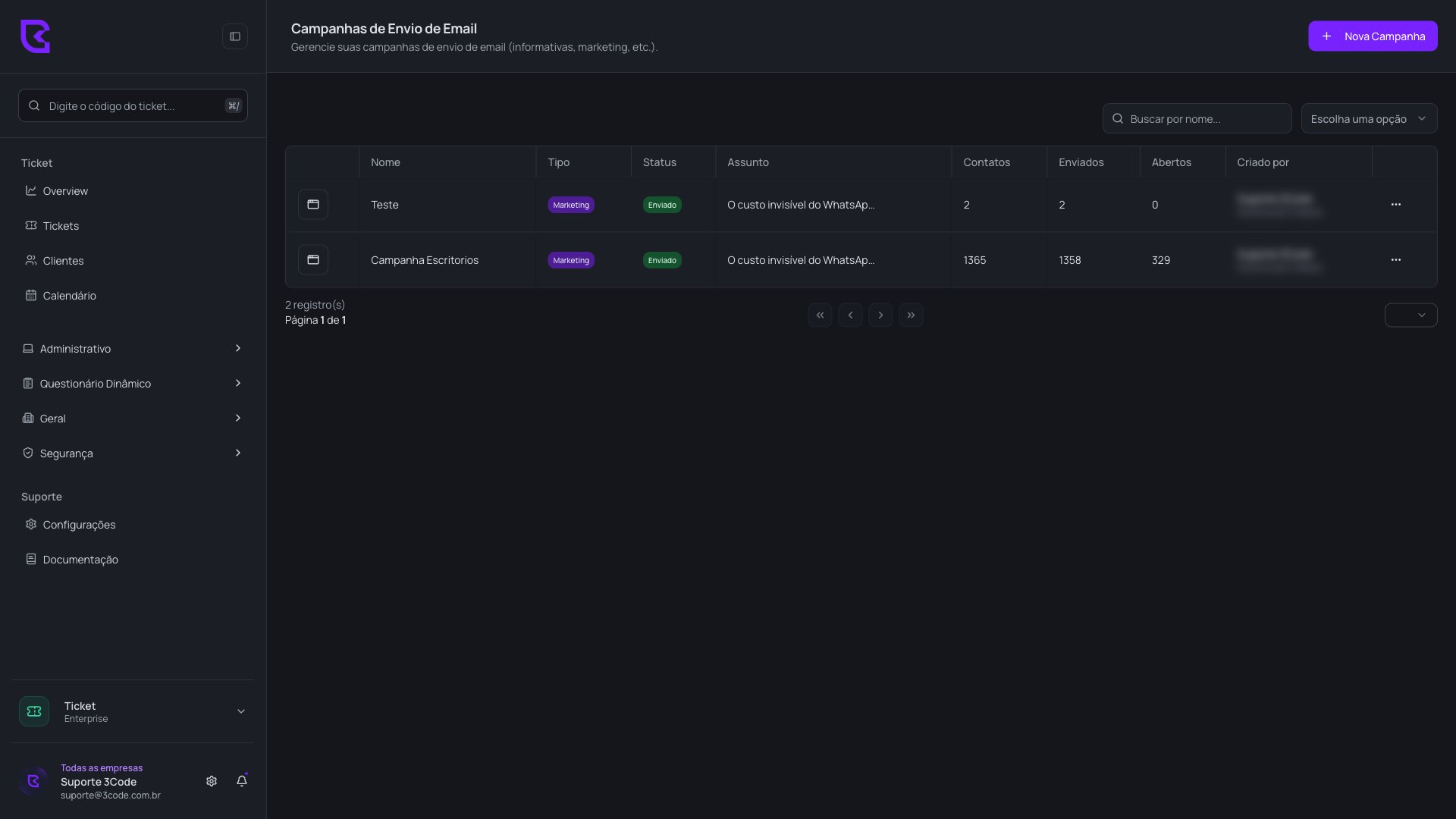Go to next page arrow
The image size is (1456, 819).
[880, 315]
